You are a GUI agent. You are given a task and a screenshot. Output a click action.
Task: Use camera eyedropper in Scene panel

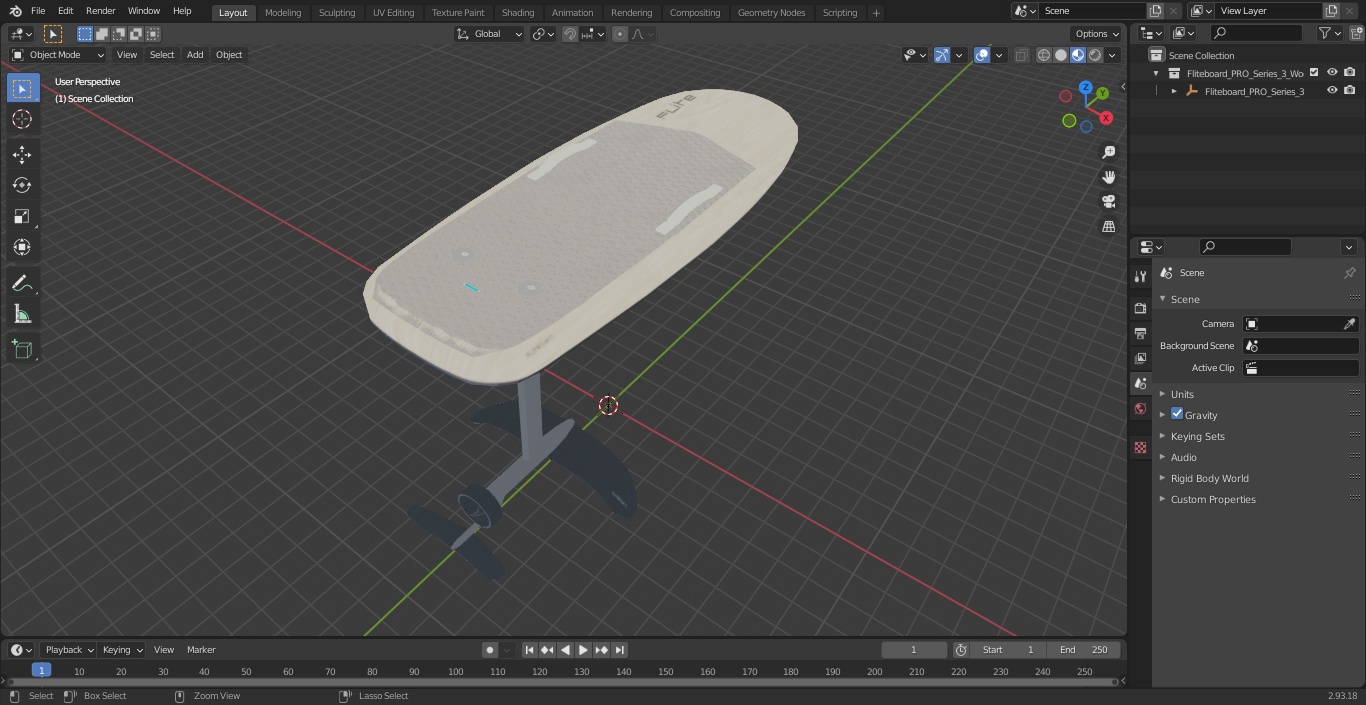(x=1349, y=324)
